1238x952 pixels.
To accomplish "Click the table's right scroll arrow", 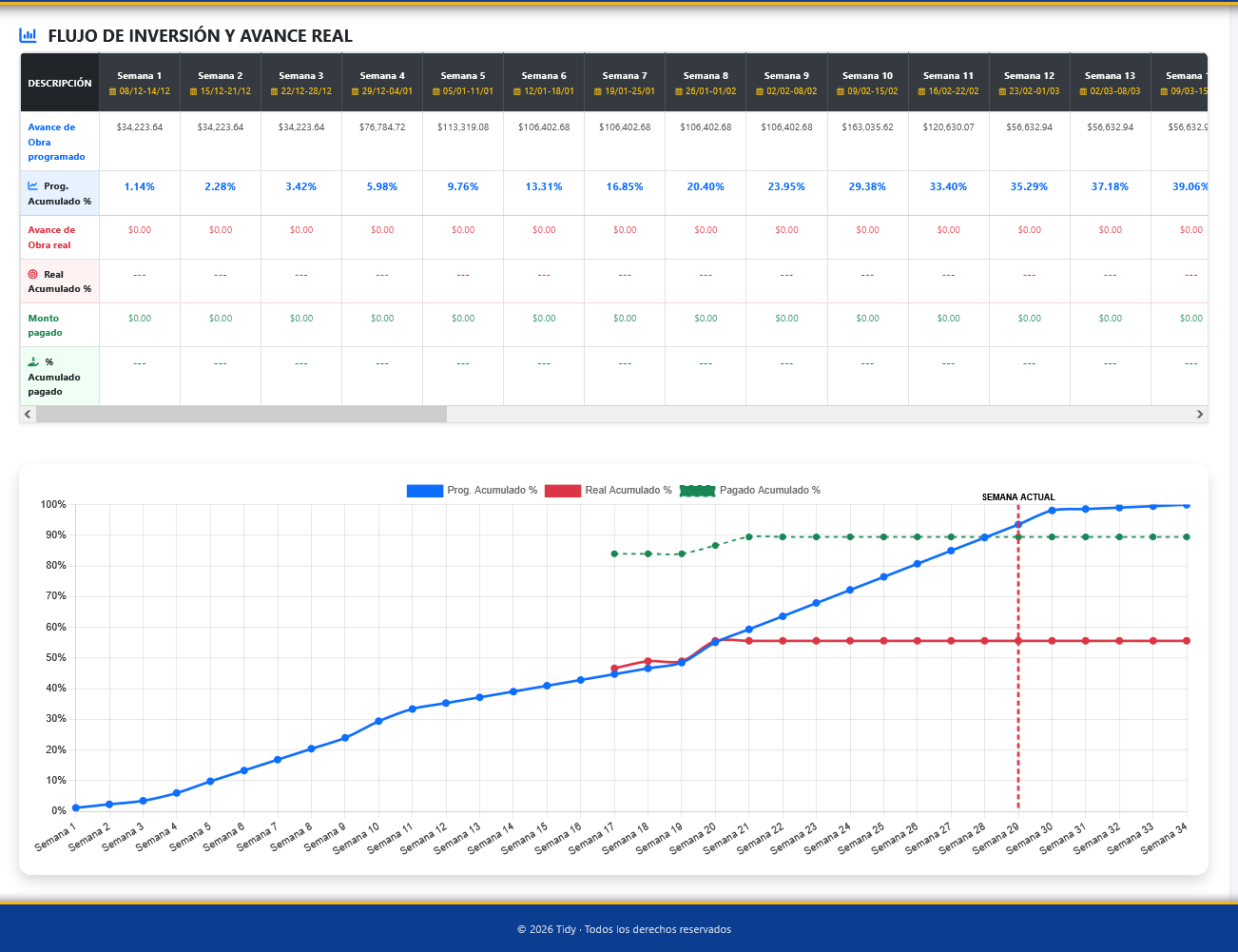I will coord(1200,414).
